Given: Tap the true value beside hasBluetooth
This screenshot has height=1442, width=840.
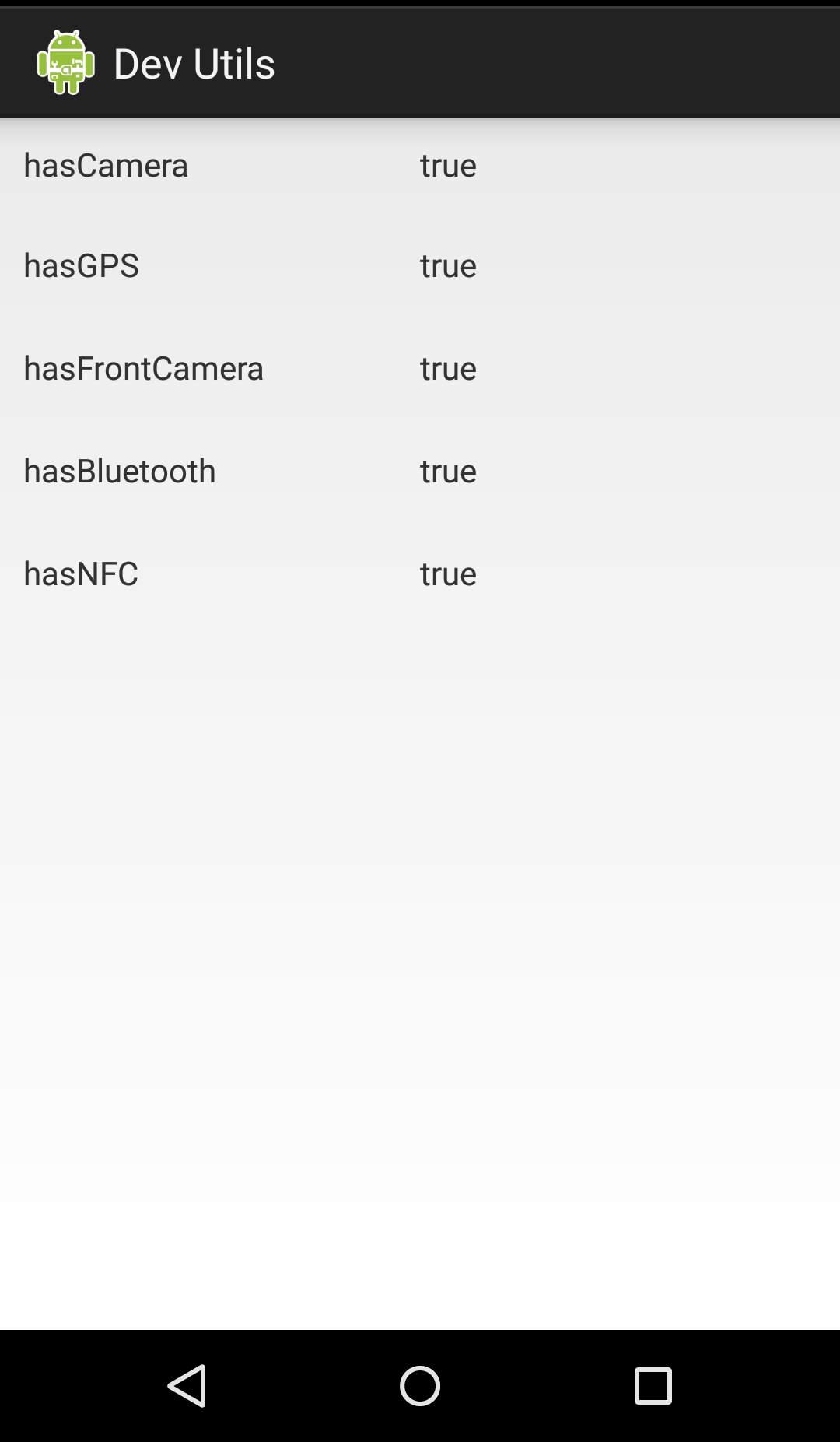Looking at the screenshot, I should 448,471.
